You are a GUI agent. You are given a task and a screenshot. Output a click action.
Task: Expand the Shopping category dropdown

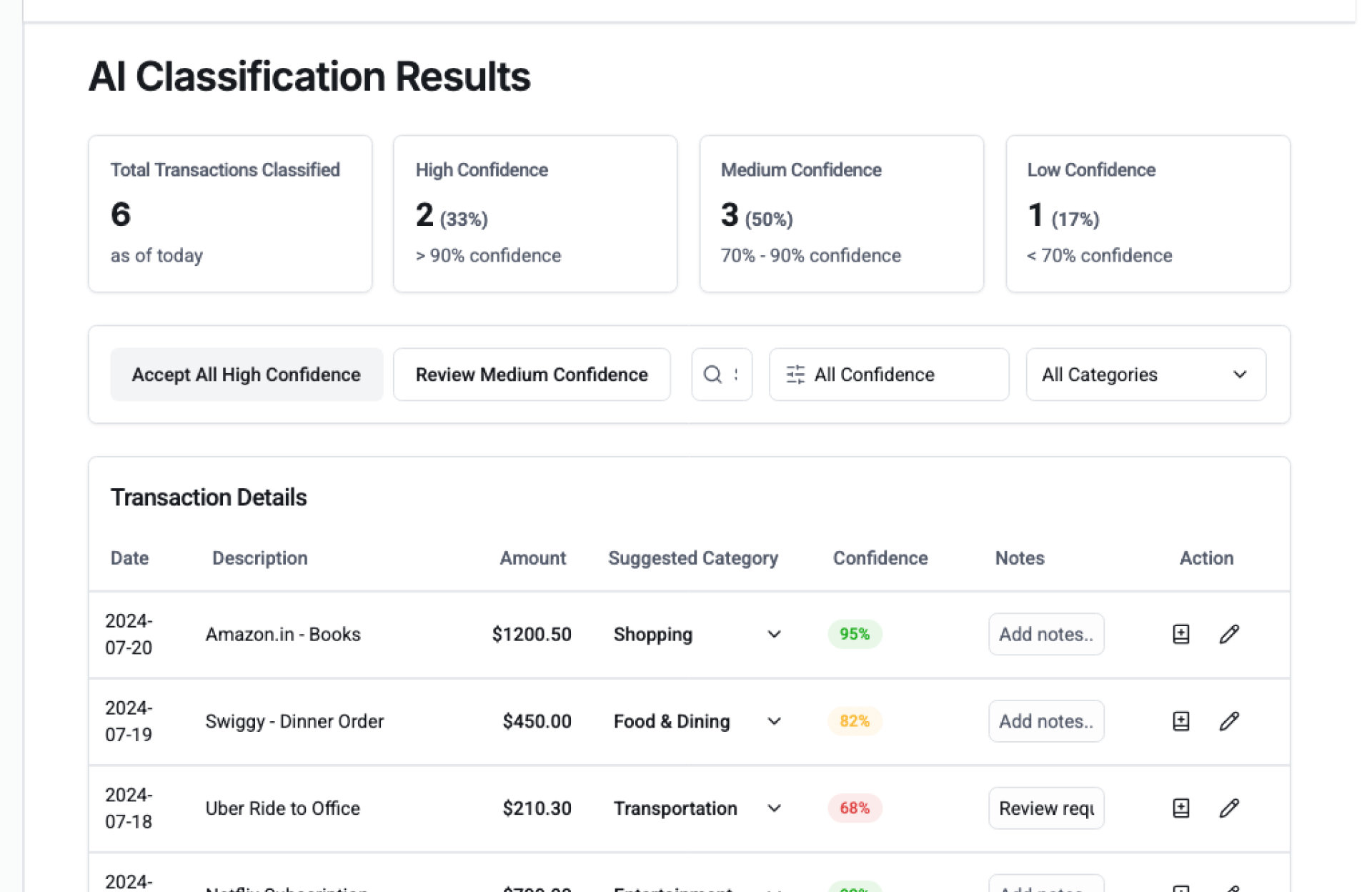[x=774, y=634]
